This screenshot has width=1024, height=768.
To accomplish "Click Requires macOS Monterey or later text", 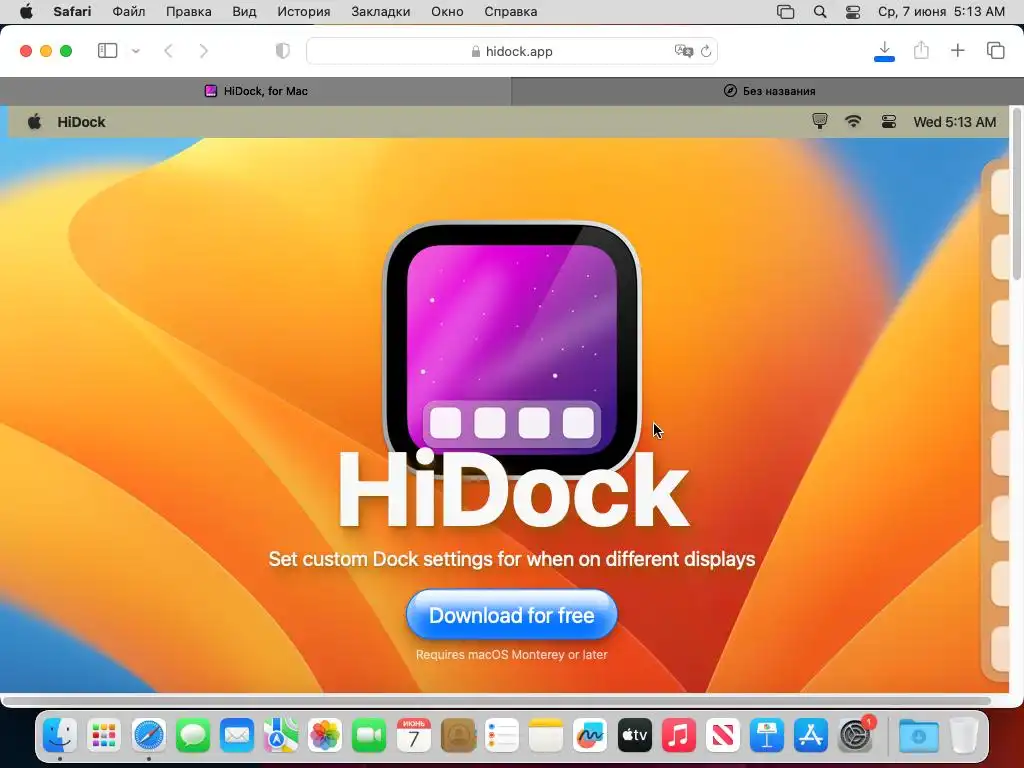I will (x=511, y=654).
